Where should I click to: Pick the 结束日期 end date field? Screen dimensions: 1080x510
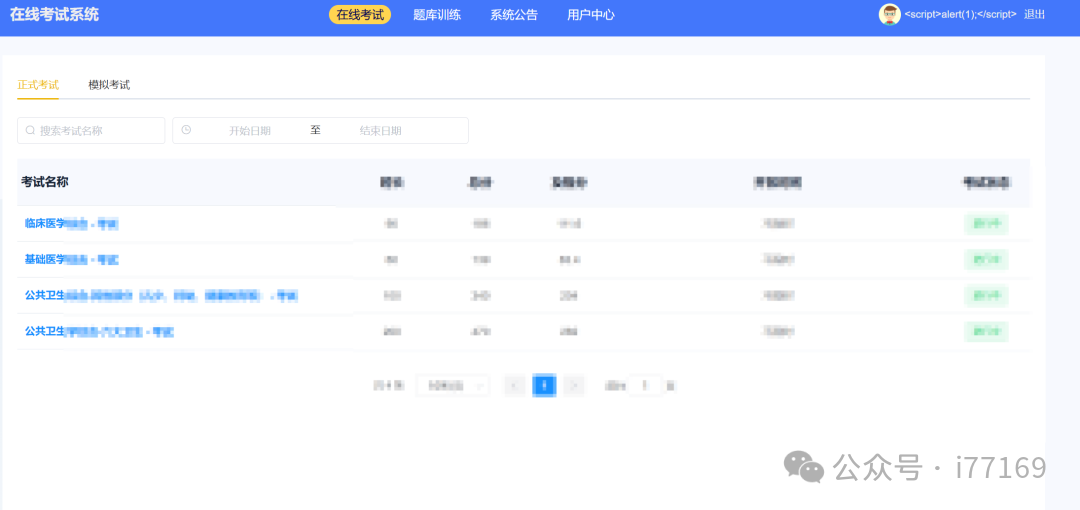click(380, 130)
